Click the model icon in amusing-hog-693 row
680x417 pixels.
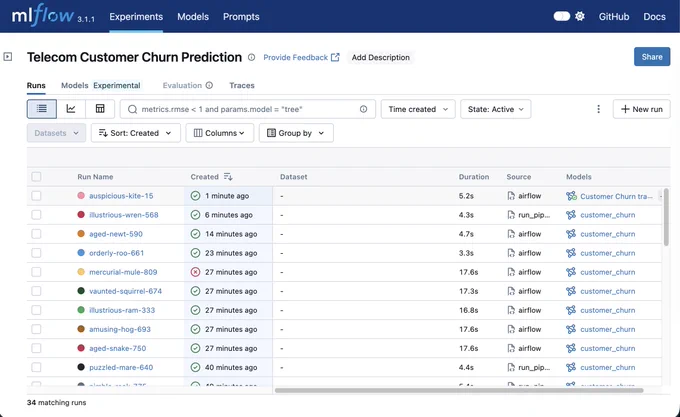point(571,329)
